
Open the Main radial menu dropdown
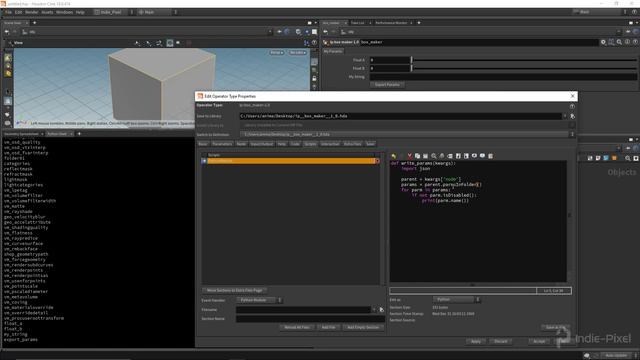[x=157, y=12]
